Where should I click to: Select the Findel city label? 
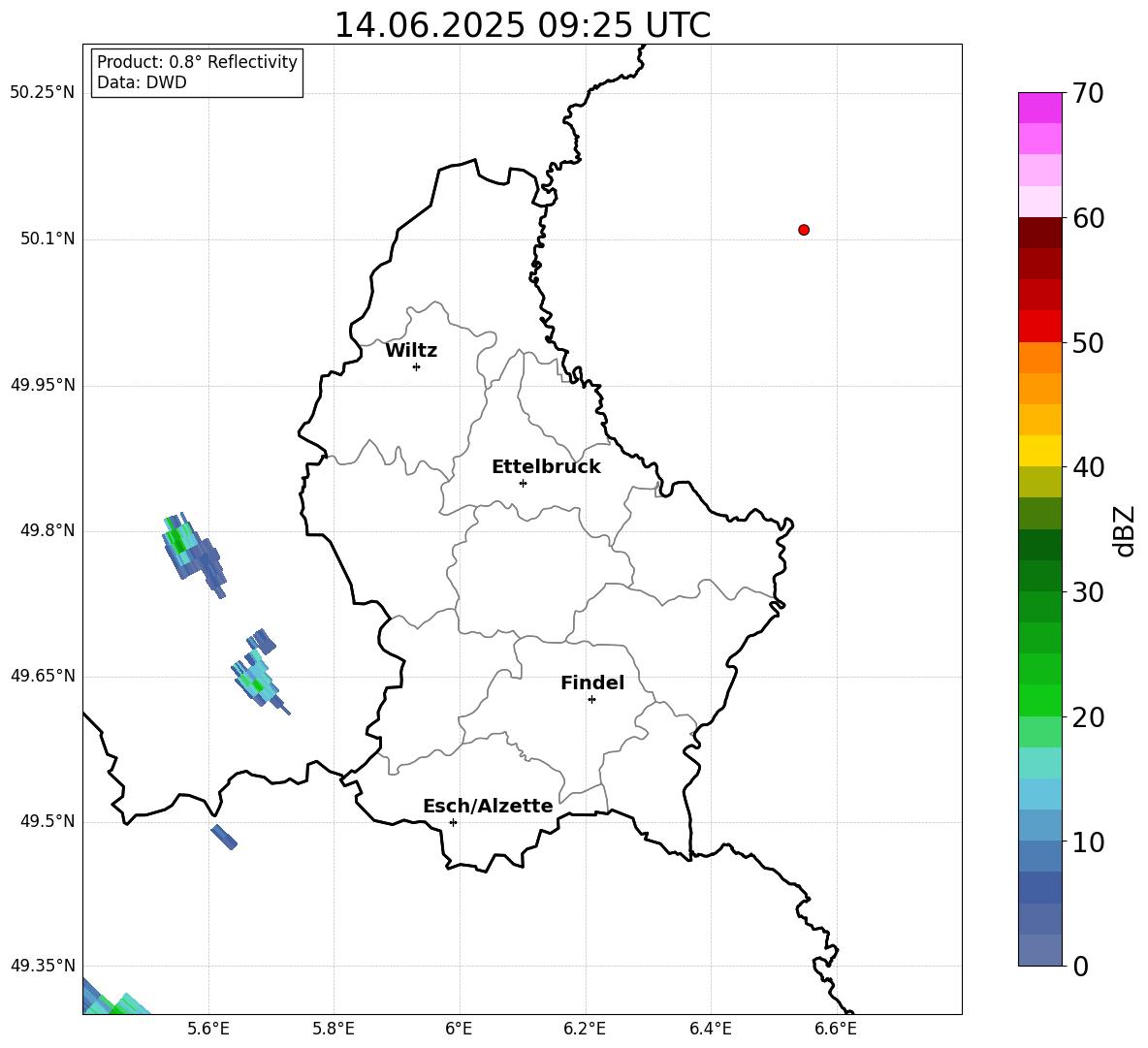pos(592,683)
